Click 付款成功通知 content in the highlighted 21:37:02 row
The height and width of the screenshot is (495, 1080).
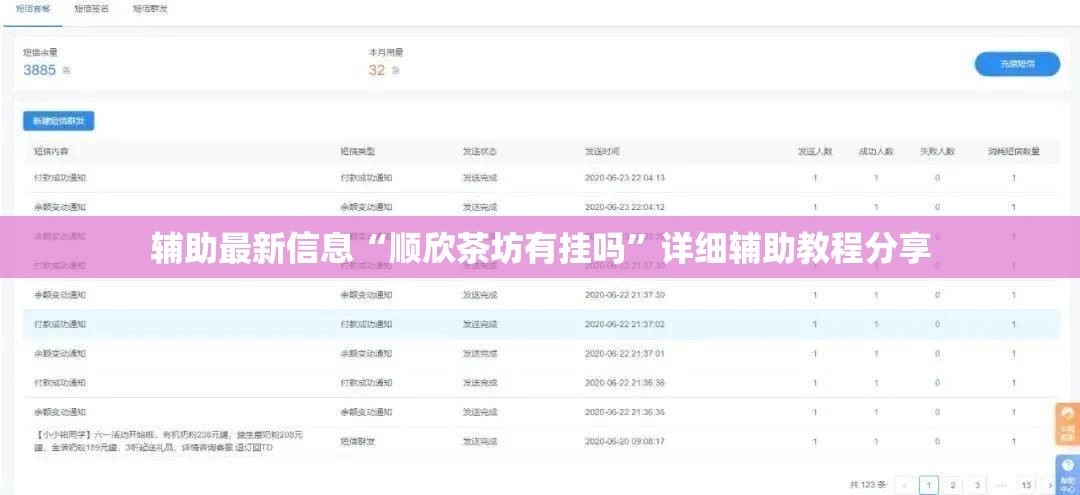click(60, 324)
